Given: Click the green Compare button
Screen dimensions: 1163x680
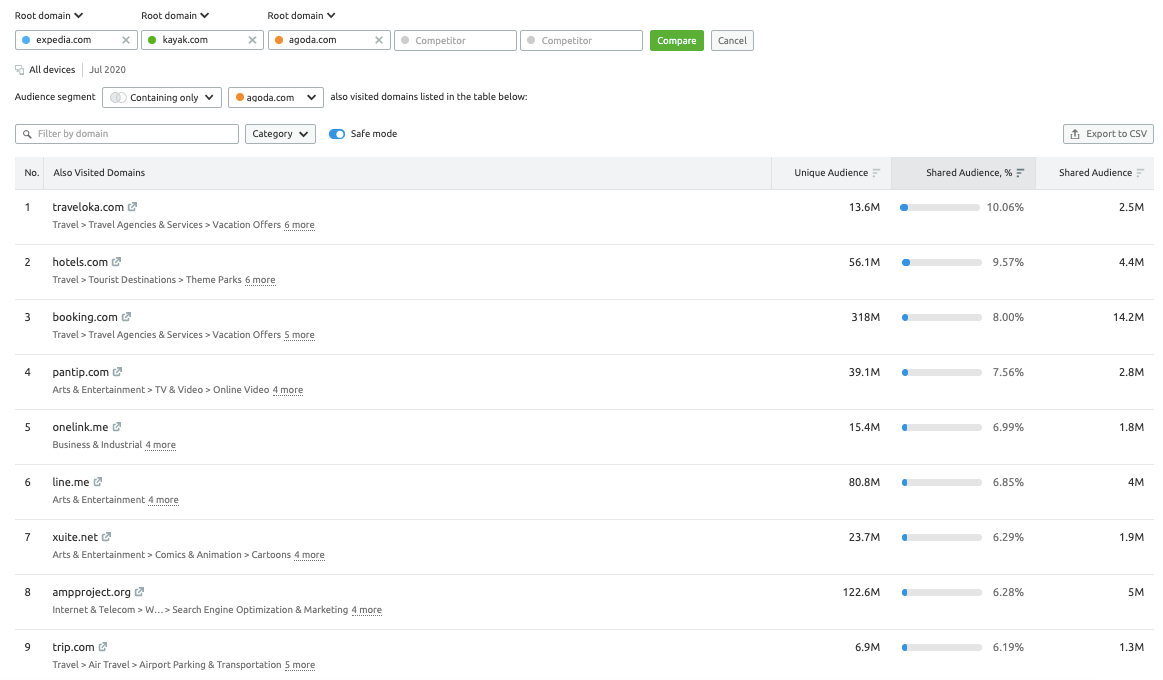Looking at the screenshot, I should [x=676, y=40].
